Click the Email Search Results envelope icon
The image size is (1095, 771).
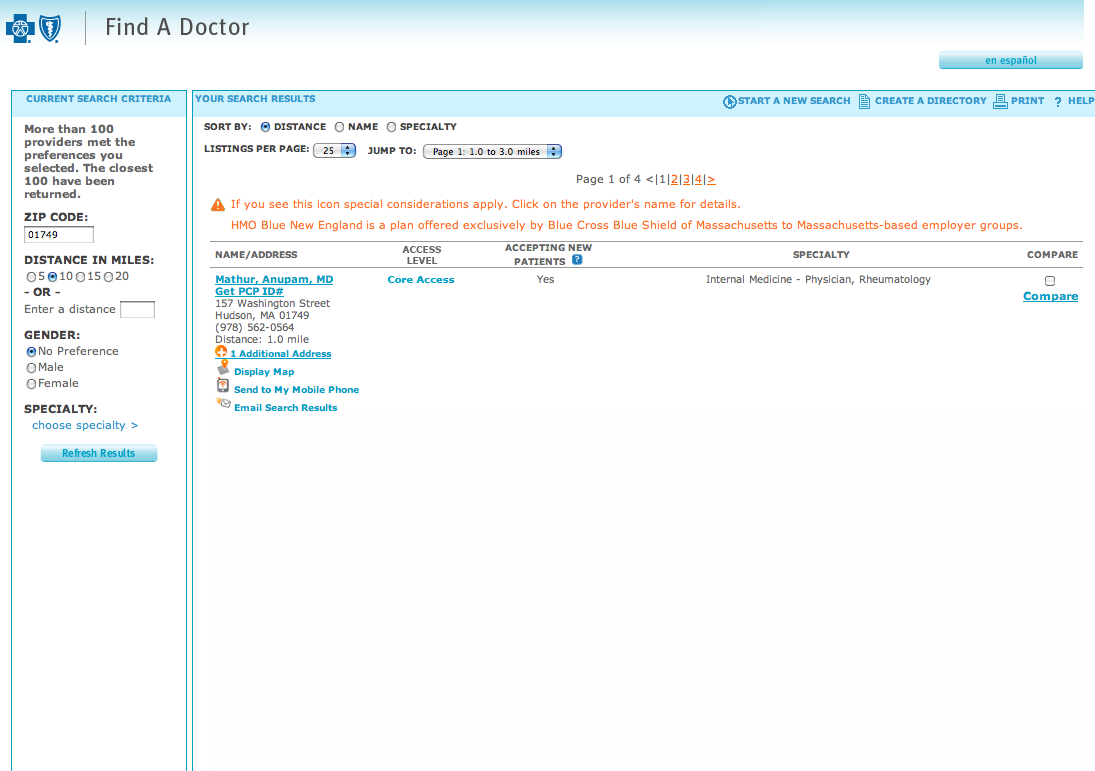pyautogui.click(x=223, y=405)
